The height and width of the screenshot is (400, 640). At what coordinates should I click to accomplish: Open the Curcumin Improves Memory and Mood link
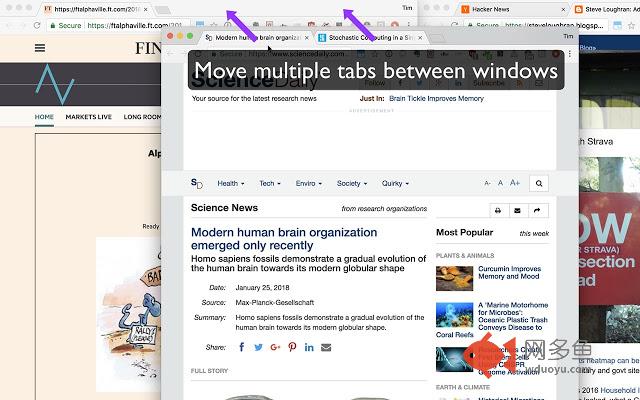click(x=509, y=272)
